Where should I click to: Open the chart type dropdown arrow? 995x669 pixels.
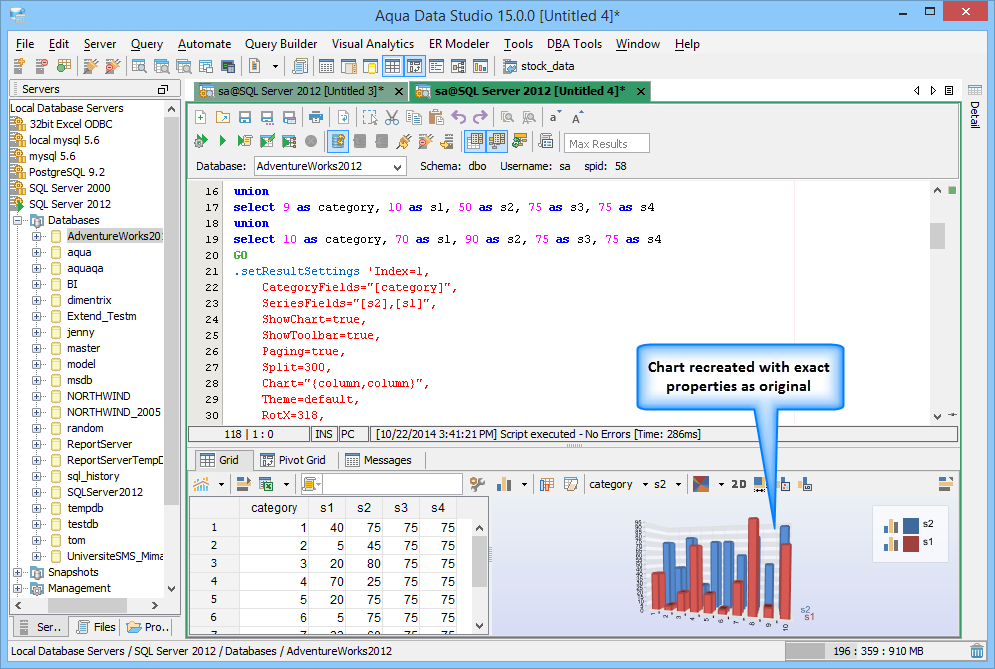pyautogui.click(x=524, y=484)
